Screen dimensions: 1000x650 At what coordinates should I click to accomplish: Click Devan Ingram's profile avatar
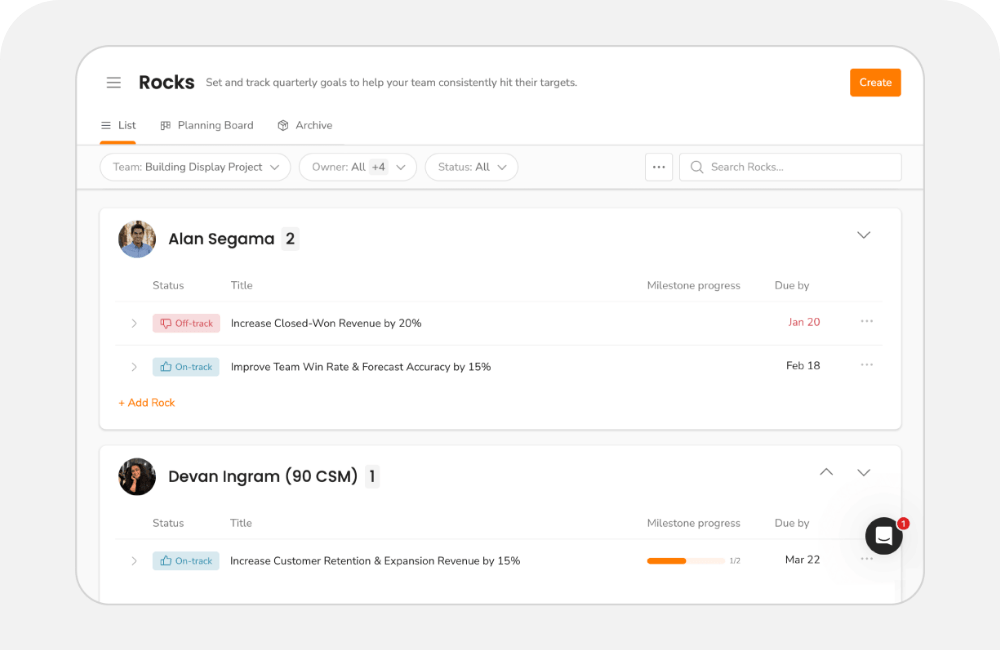137,476
